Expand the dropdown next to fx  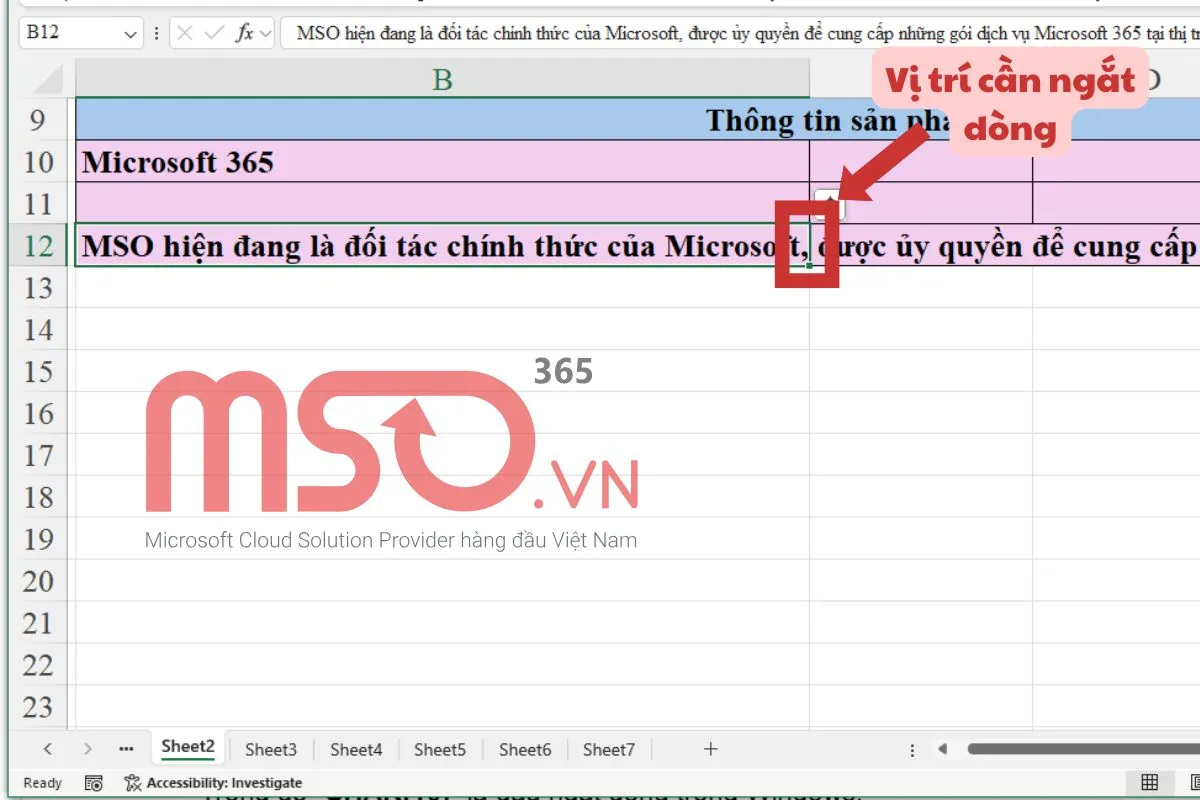point(265,33)
